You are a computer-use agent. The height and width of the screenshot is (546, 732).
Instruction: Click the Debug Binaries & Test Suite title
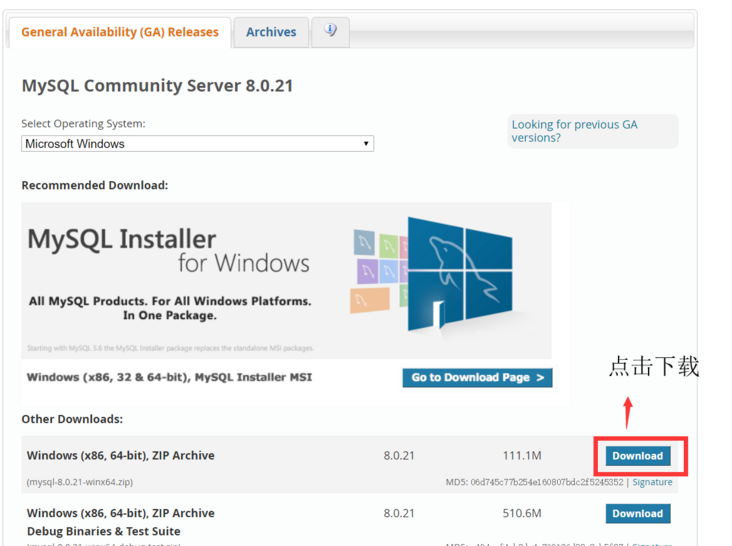click(104, 532)
